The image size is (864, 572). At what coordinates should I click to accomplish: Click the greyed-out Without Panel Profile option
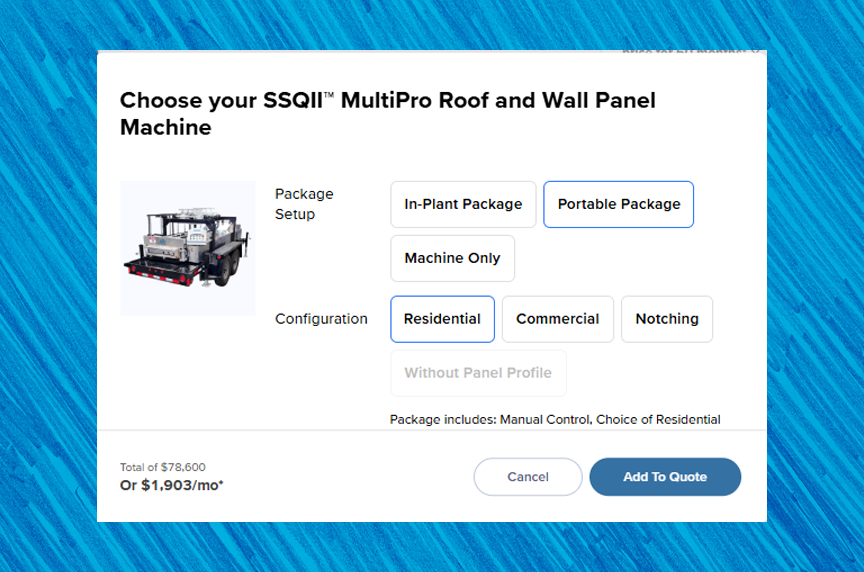(478, 373)
